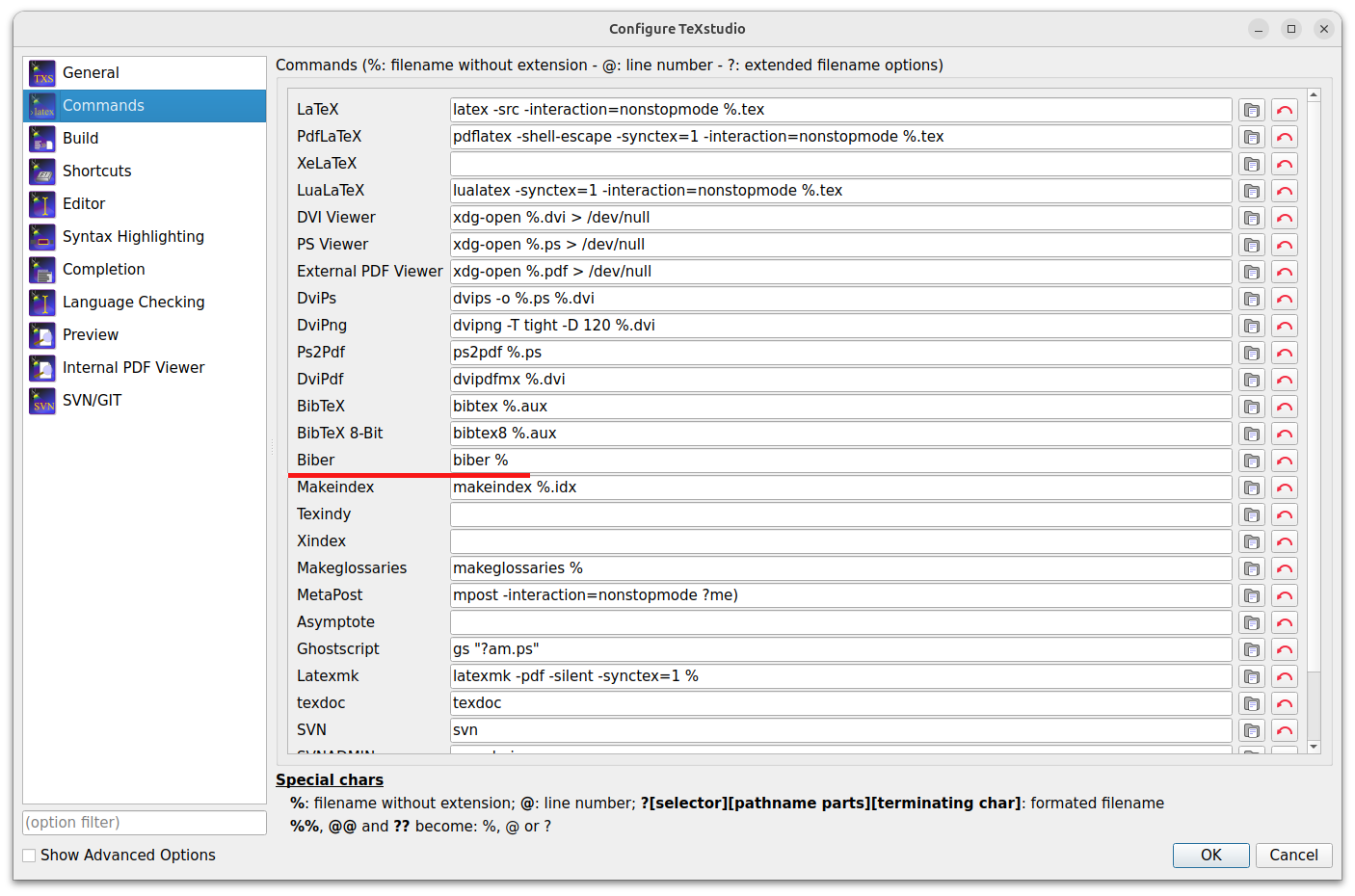The image size is (1355, 896).
Task: Reset the LuaLaTeX command to default
Action: 1285,191
